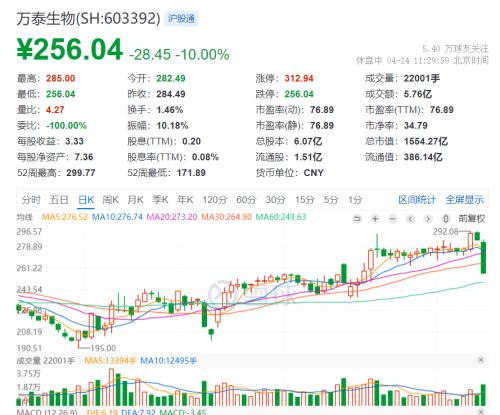The width and height of the screenshot is (500, 415).
Task: Switch to the 5分 chart tab
Action: click(x=331, y=200)
